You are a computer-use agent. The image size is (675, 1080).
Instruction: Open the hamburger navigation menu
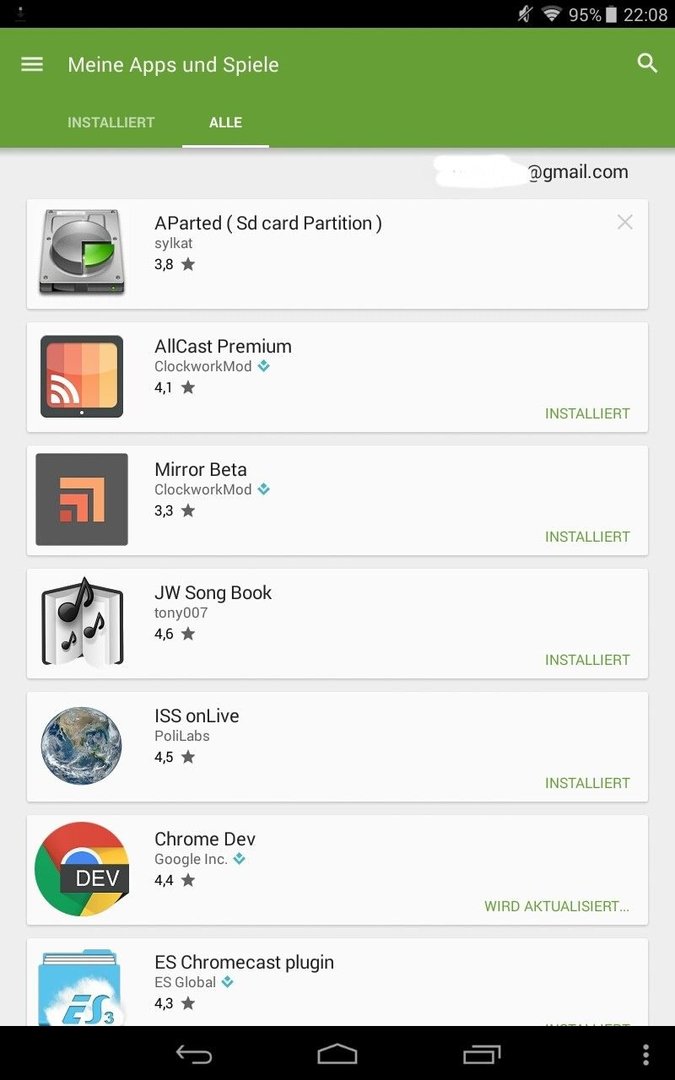[32, 64]
